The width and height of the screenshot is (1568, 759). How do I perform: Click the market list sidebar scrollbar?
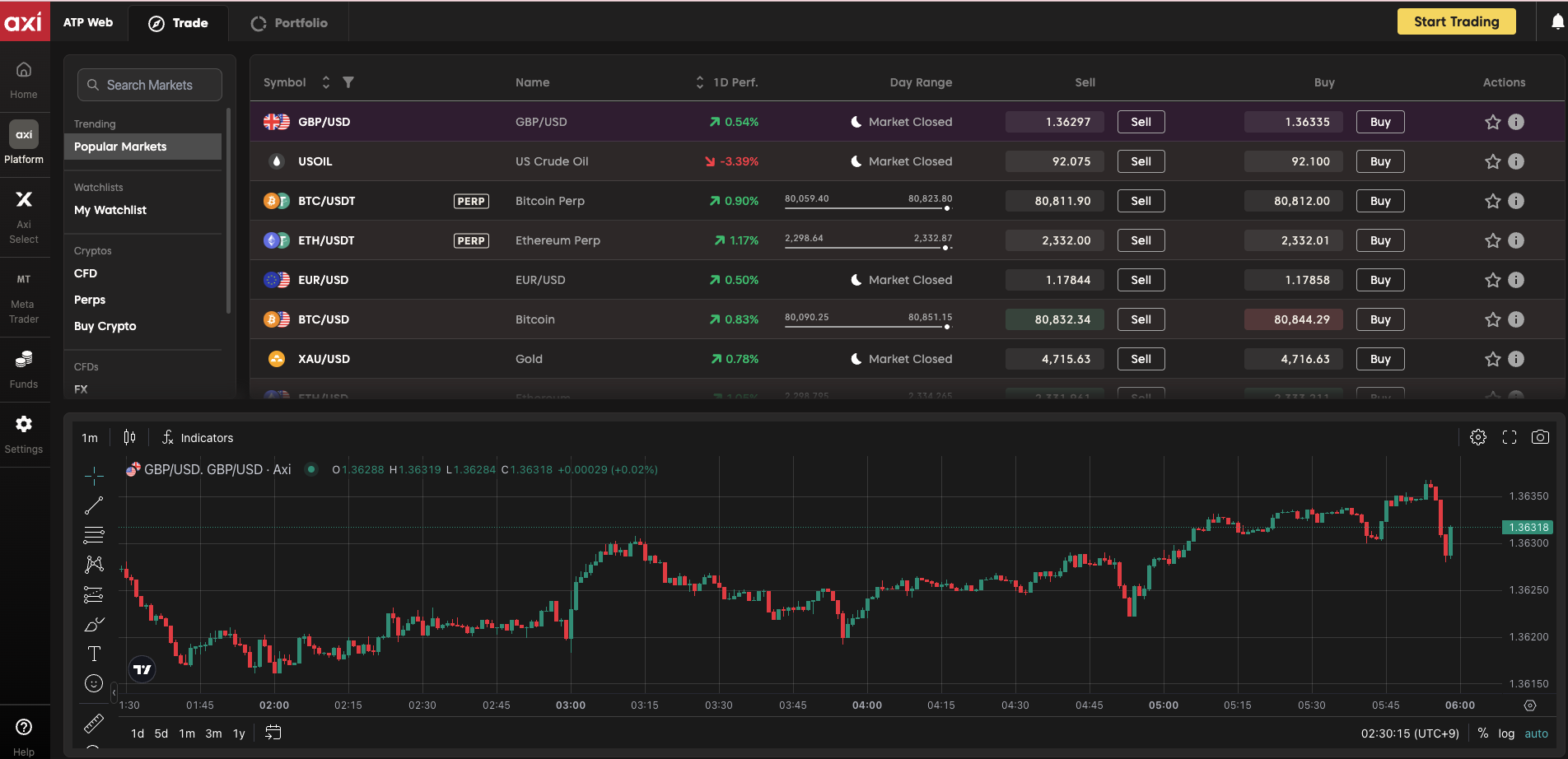pos(228,210)
